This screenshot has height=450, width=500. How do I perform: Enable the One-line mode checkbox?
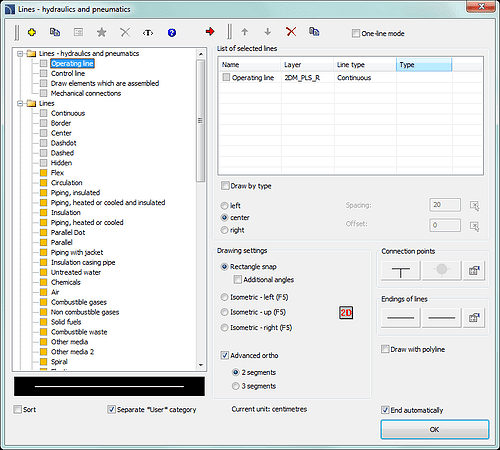pyautogui.click(x=356, y=33)
